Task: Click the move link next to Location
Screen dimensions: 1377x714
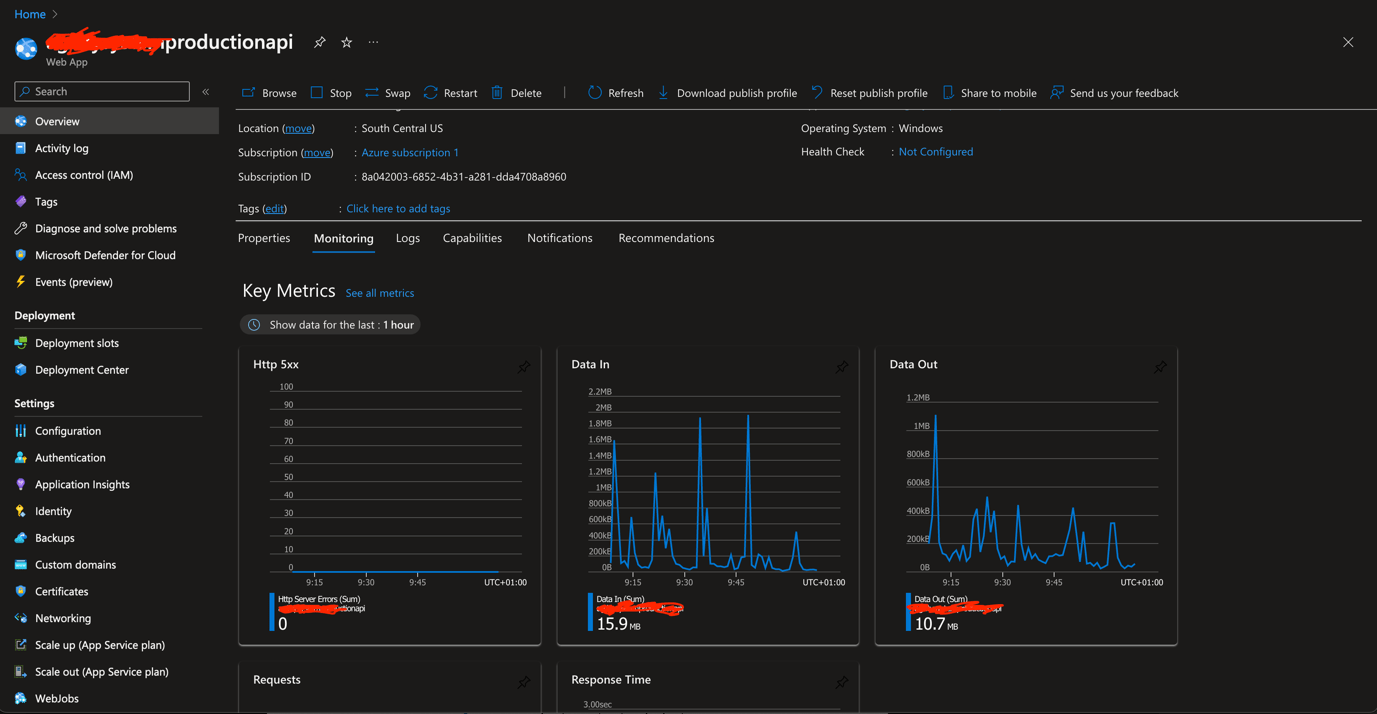Action: coord(298,128)
